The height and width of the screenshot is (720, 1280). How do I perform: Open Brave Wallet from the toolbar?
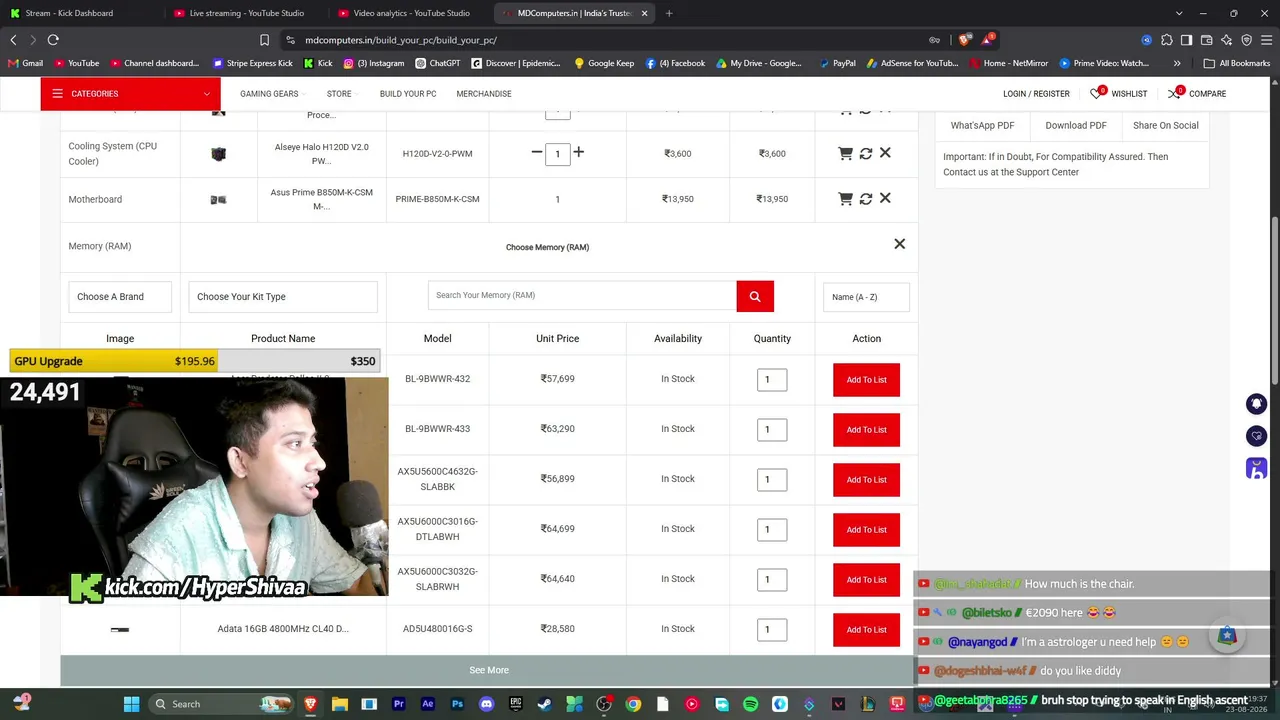(x=1206, y=40)
